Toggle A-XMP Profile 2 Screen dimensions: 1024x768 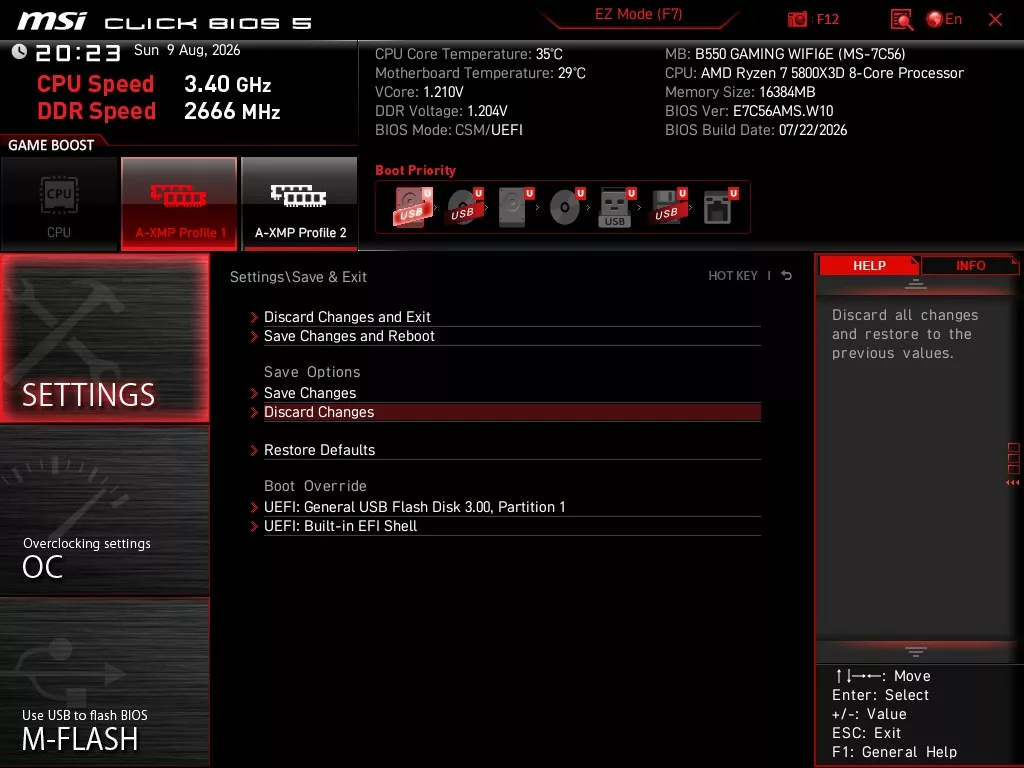click(300, 203)
